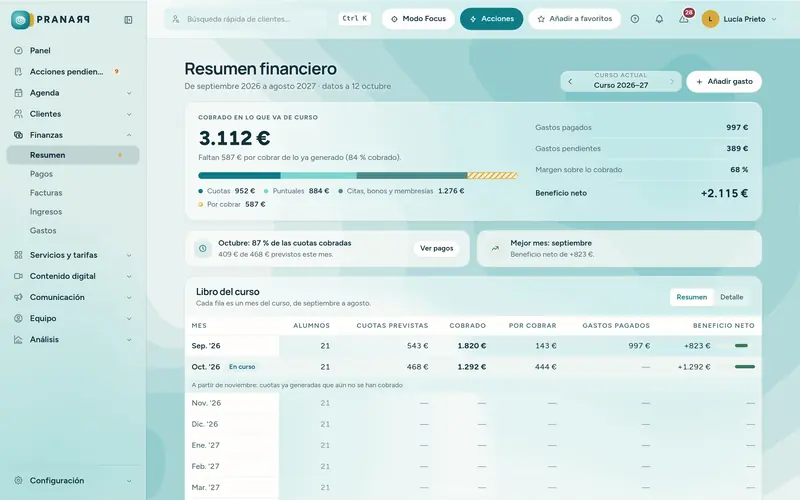Expand the Configuración chevron
This screenshot has height=500, width=800.
129,481
